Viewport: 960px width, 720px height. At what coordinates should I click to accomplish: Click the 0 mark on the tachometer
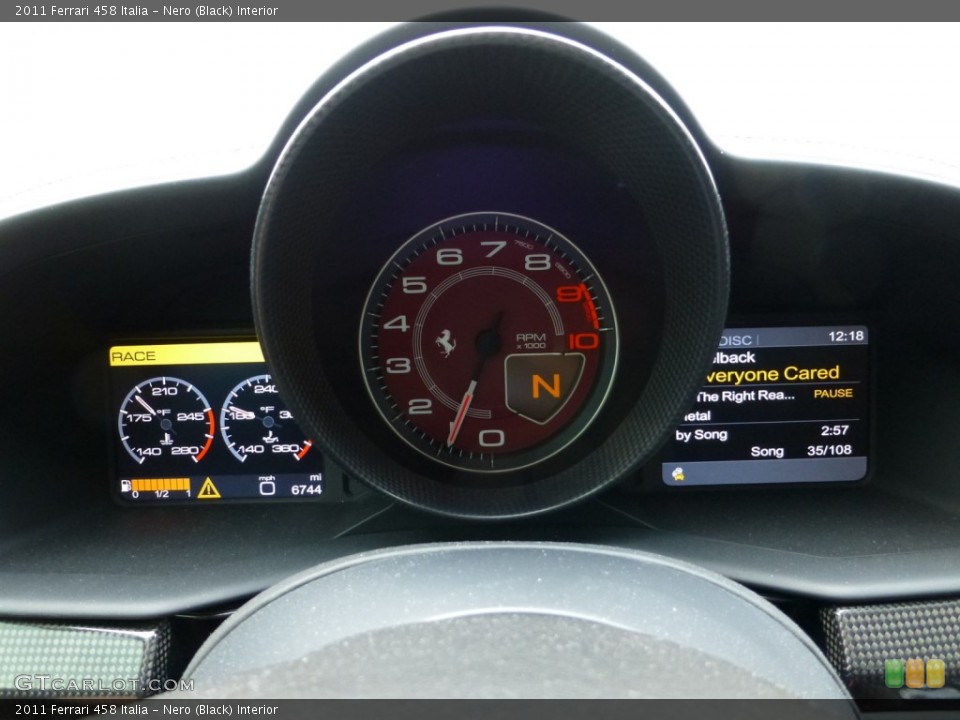(492, 438)
